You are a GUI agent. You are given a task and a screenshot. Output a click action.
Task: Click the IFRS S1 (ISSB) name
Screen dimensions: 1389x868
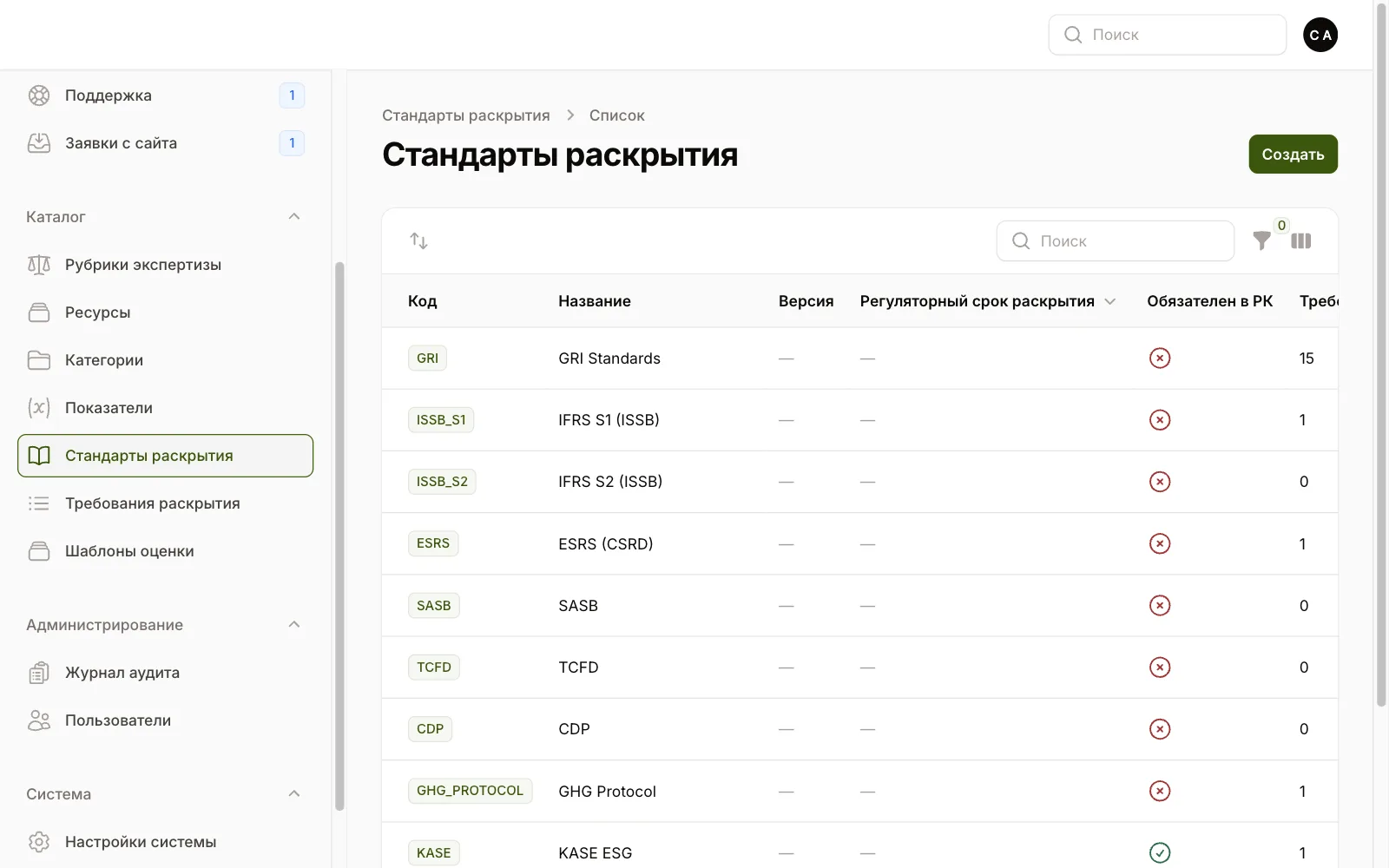pyautogui.click(x=609, y=420)
